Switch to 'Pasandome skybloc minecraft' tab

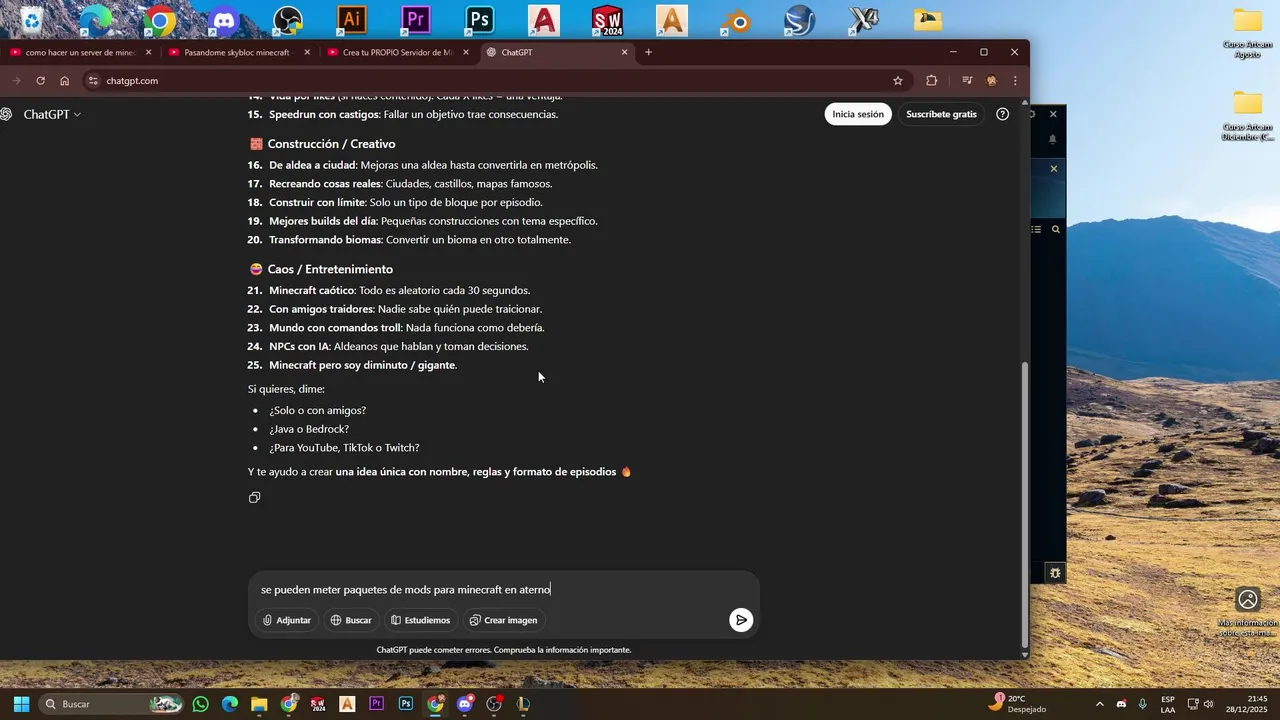click(238, 52)
